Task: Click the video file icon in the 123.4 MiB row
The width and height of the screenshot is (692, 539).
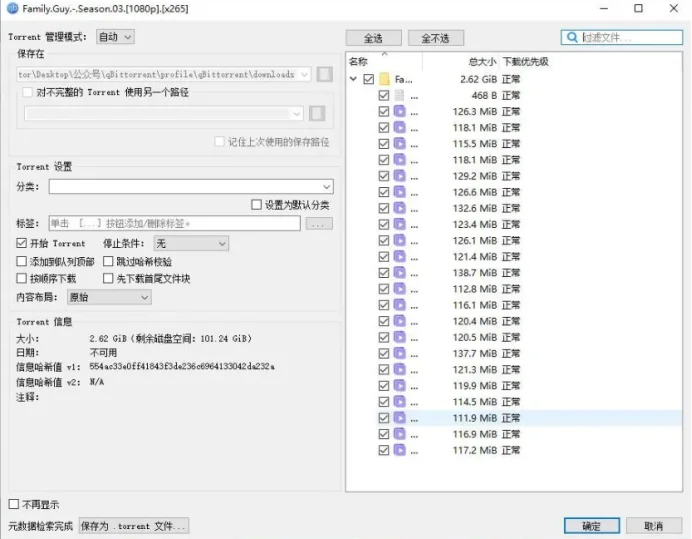Action: [x=399, y=225]
